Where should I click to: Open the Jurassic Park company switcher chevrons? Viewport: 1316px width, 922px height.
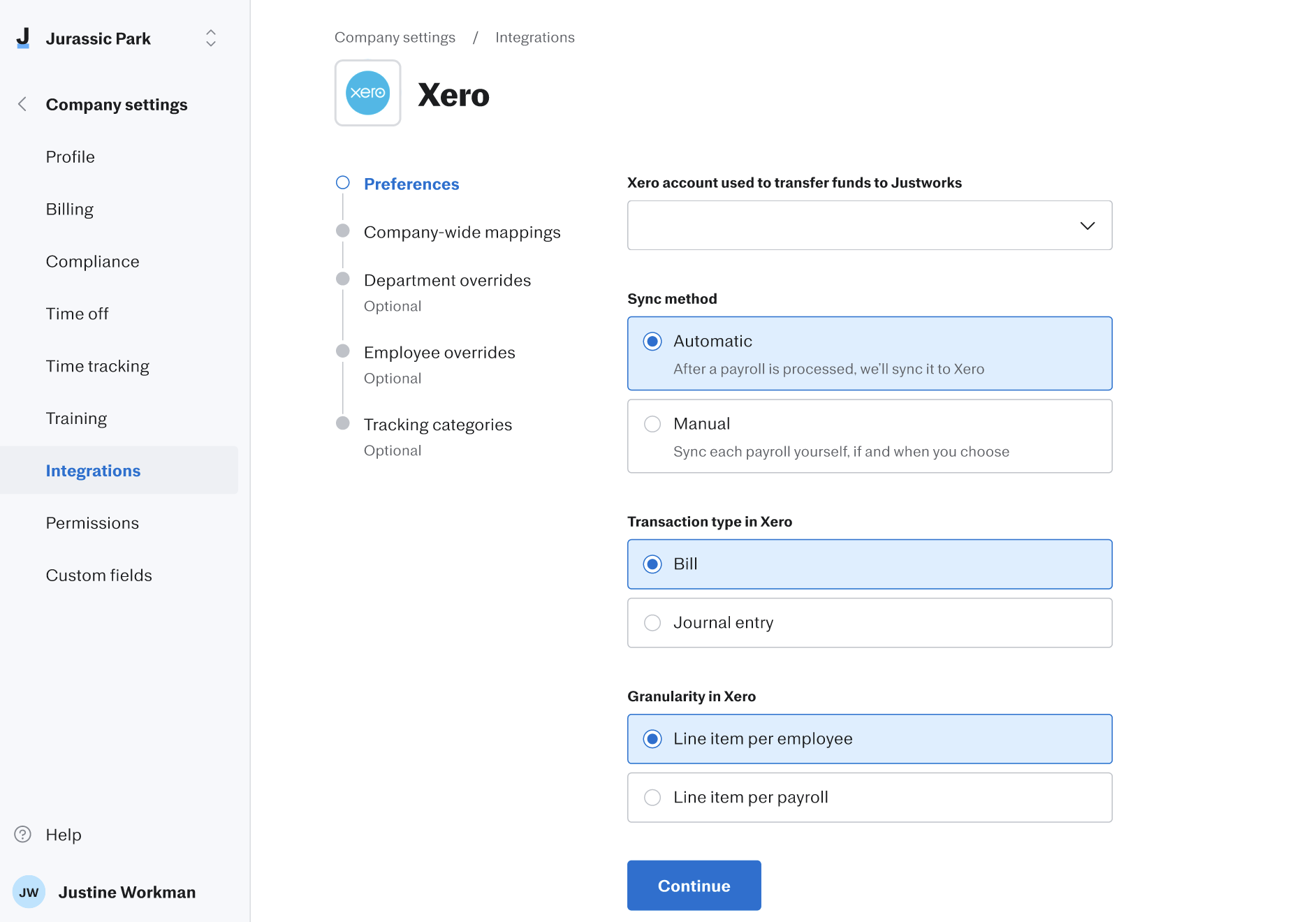click(211, 38)
